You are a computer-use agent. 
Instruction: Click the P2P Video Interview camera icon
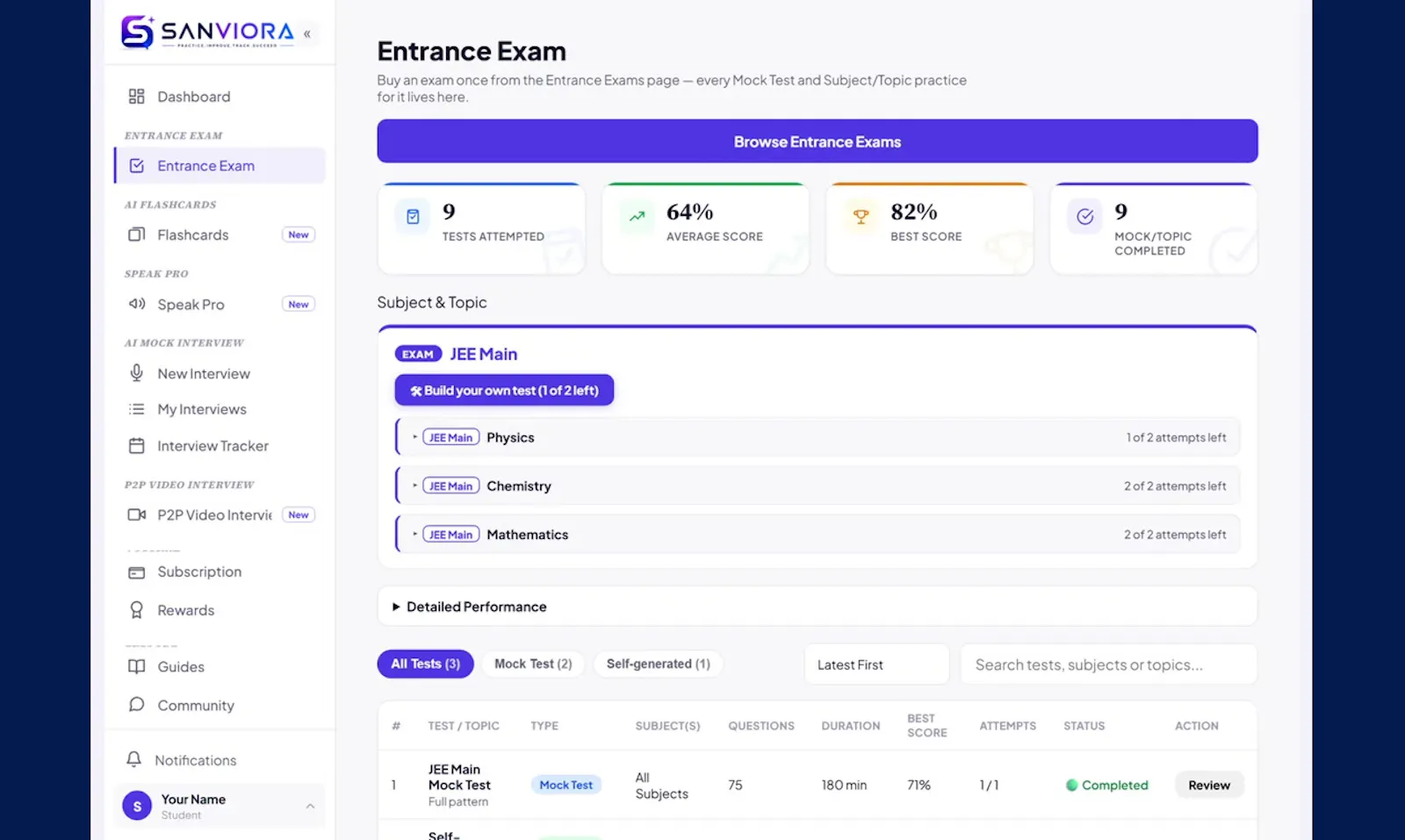[137, 514]
